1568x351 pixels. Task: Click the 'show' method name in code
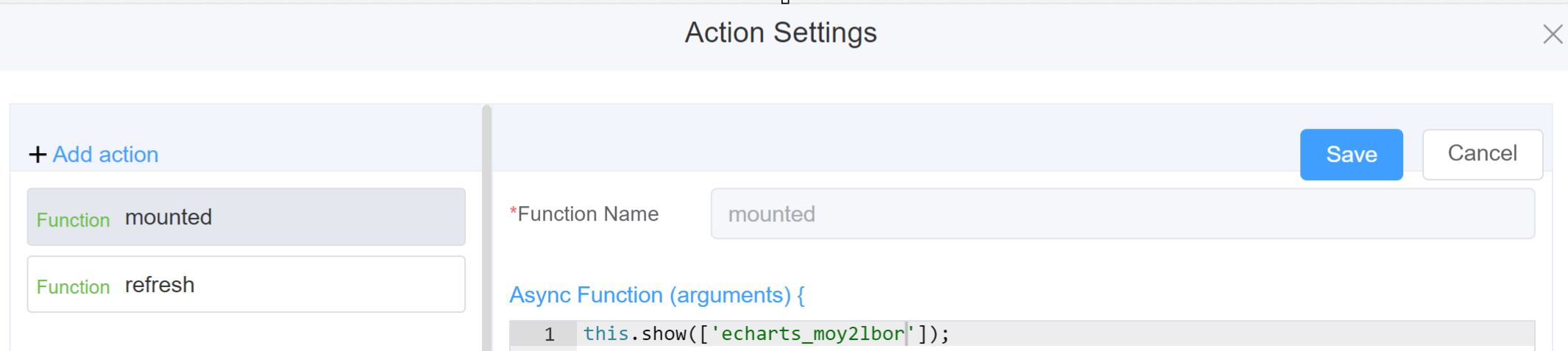pos(663,334)
